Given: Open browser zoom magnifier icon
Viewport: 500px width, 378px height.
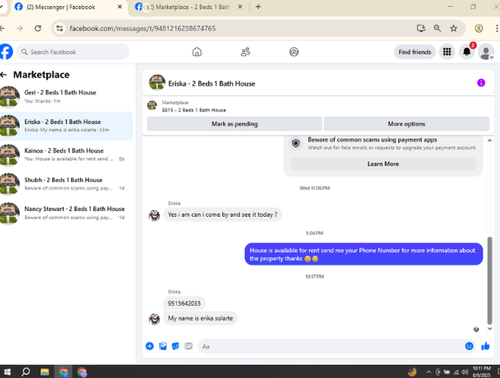Looking at the screenshot, I should (x=437, y=28).
